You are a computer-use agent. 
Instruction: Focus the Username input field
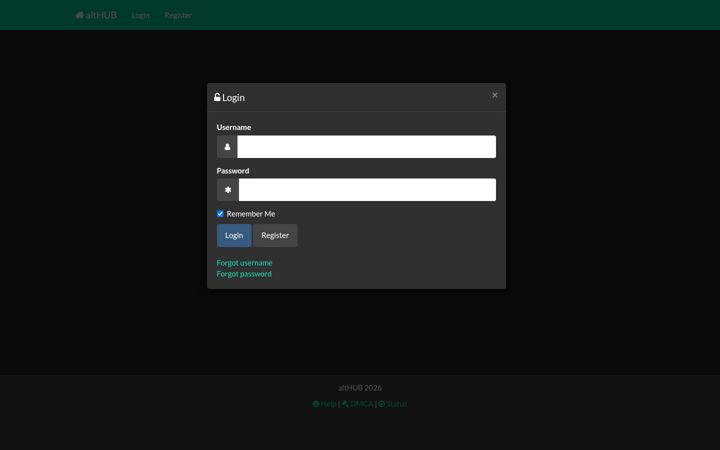[x=366, y=147]
